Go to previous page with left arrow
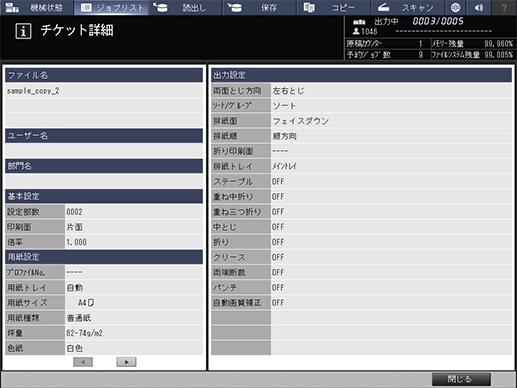 click(x=83, y=362)
